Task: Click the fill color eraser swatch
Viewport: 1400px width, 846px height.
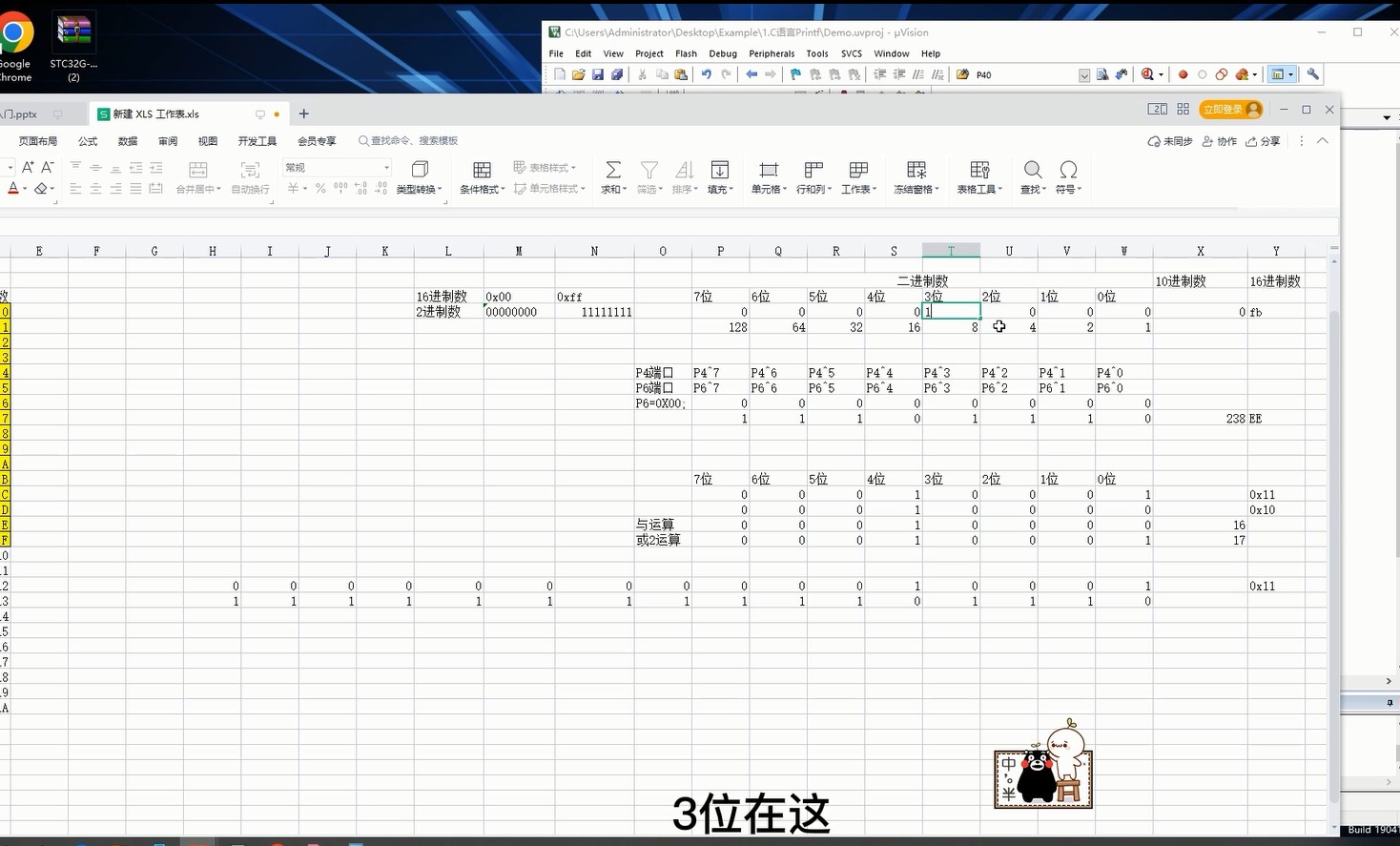Action: point(41,189)
